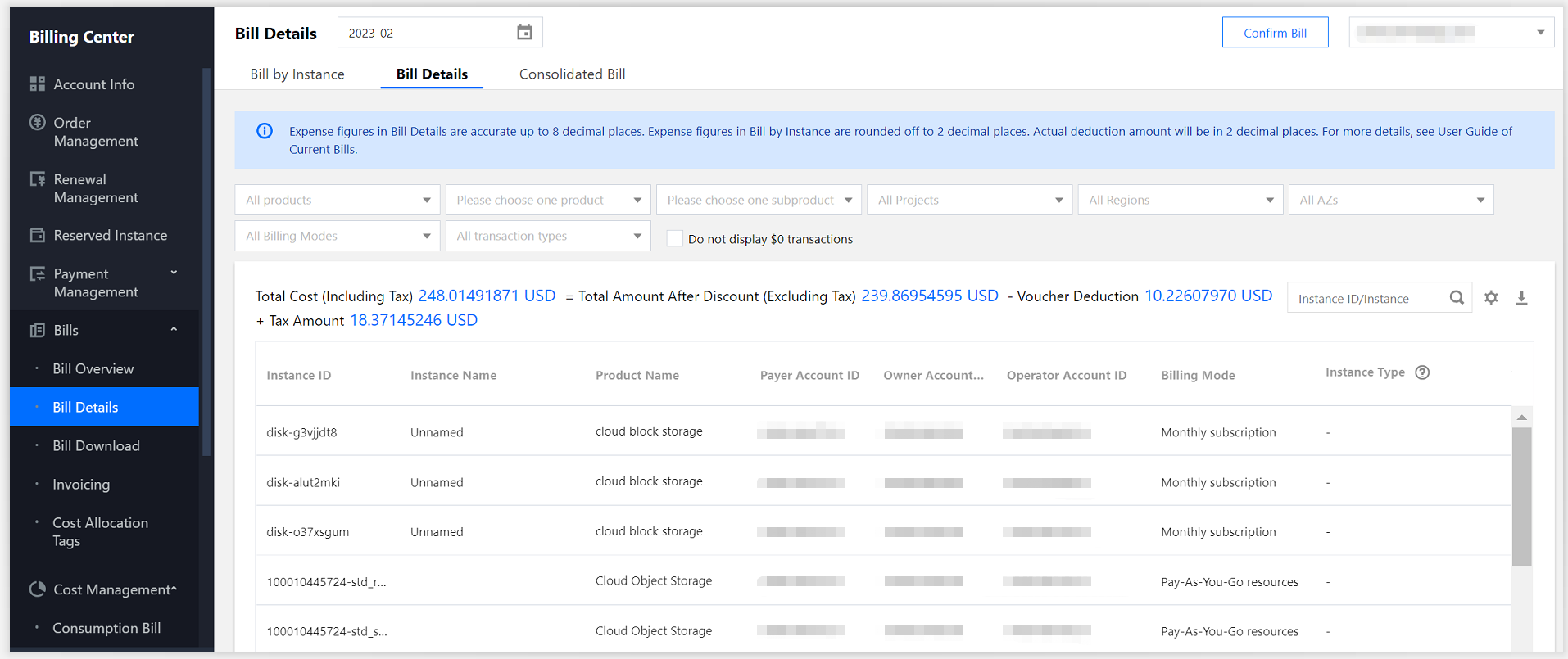Click the search magnifier icon
Image resolution: width=1568 pixels, height=659 pixels.
(x=1457, y=298)
